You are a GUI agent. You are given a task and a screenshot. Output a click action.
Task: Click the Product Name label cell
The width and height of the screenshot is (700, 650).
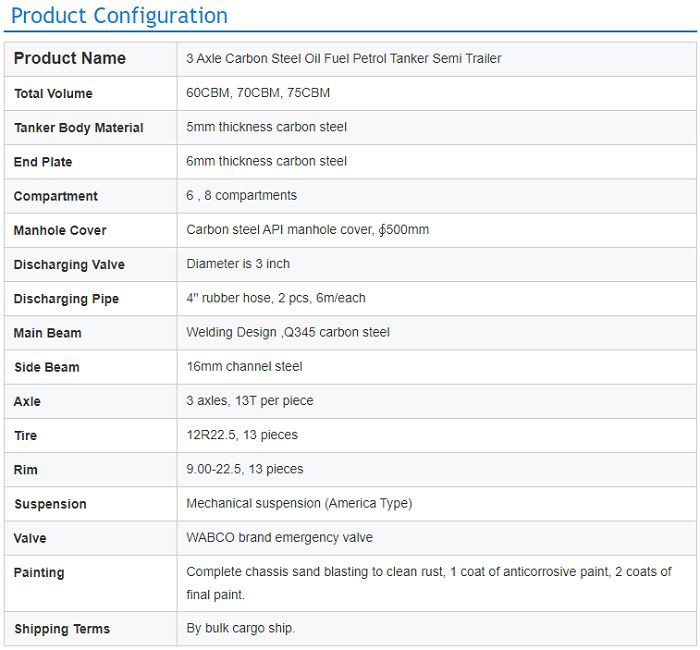tap(70, 58)
